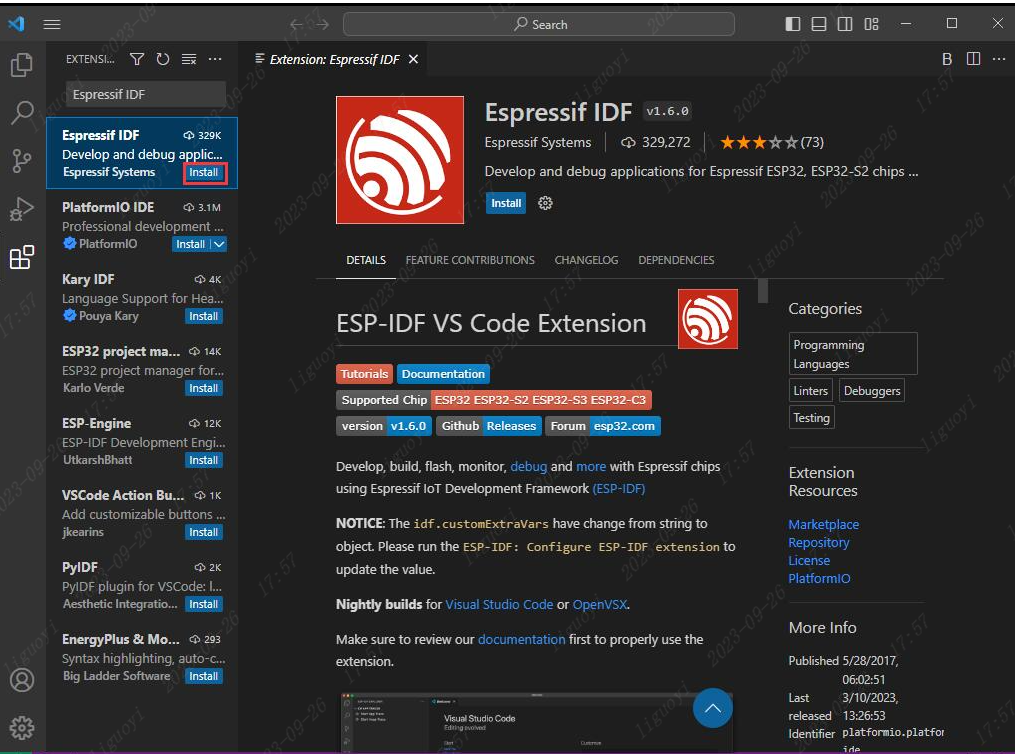Install EnergyPlus extension
The width and height of the screenshot is (1015, 754).
point(204,676)
